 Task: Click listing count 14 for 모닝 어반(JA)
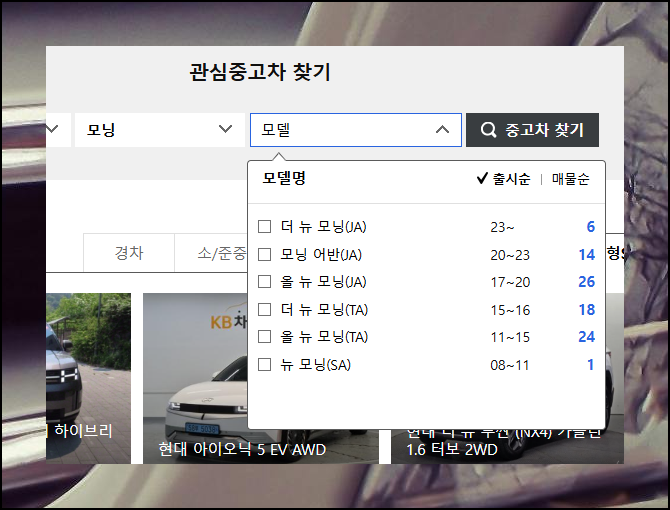coord(587,254)
